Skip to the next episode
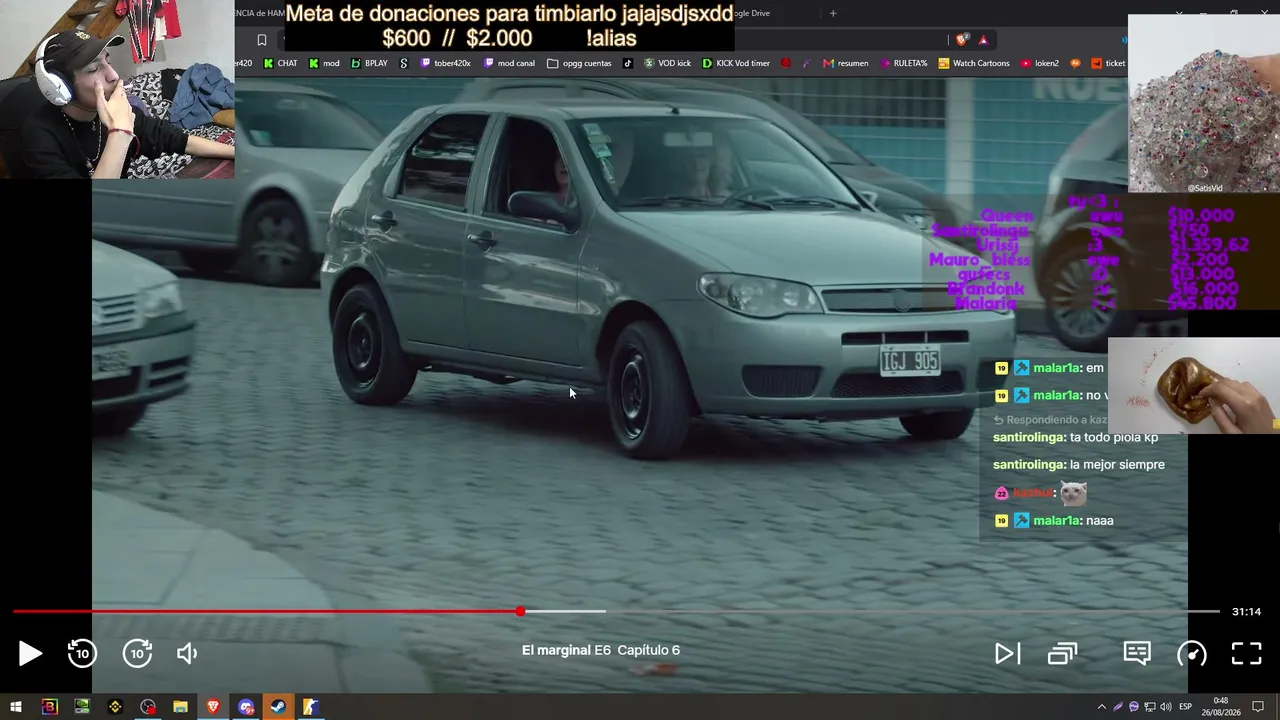This screenshot has height=720, width=1280. [x=1007, y=654]
